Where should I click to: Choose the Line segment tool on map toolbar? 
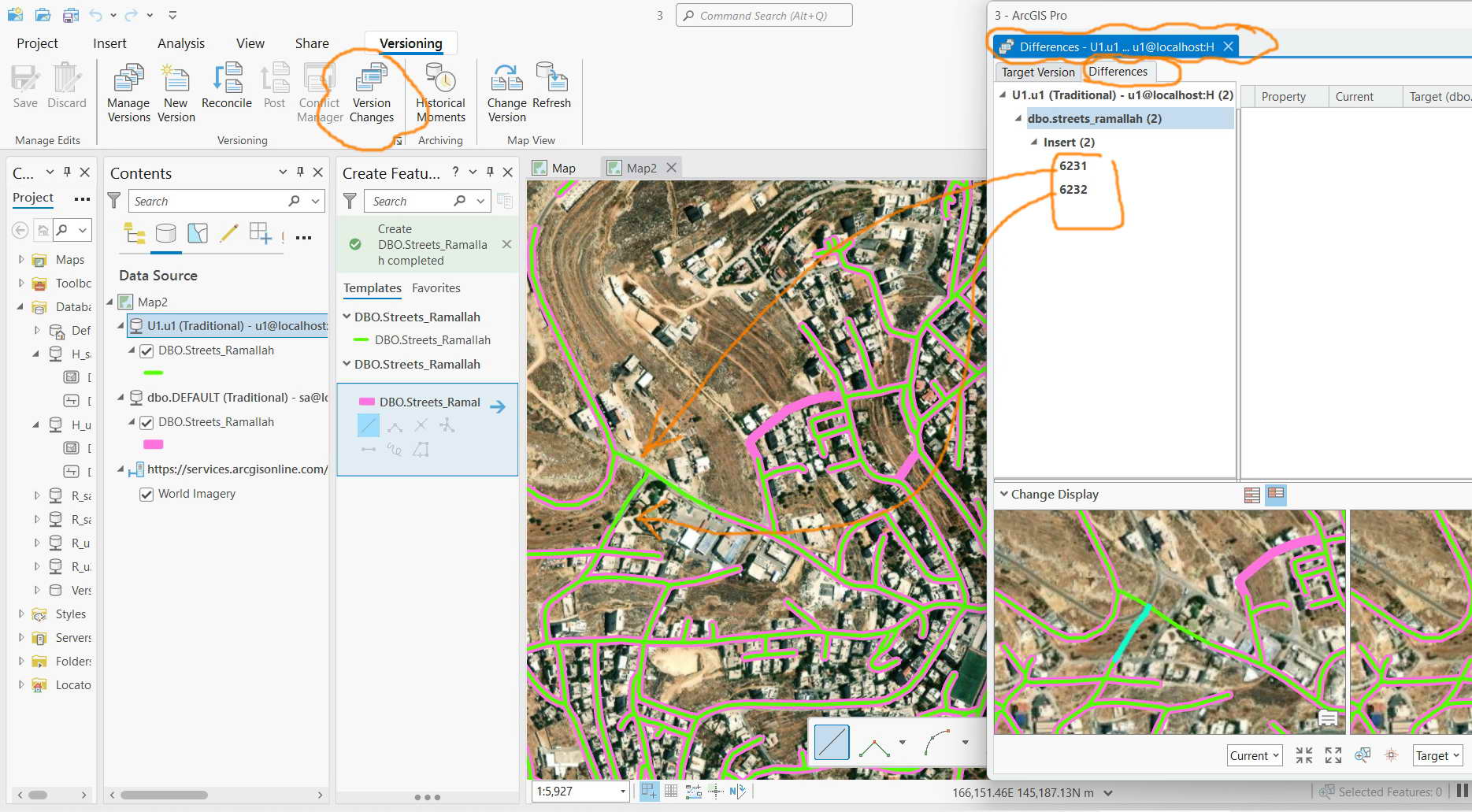[x=832, y=742]
